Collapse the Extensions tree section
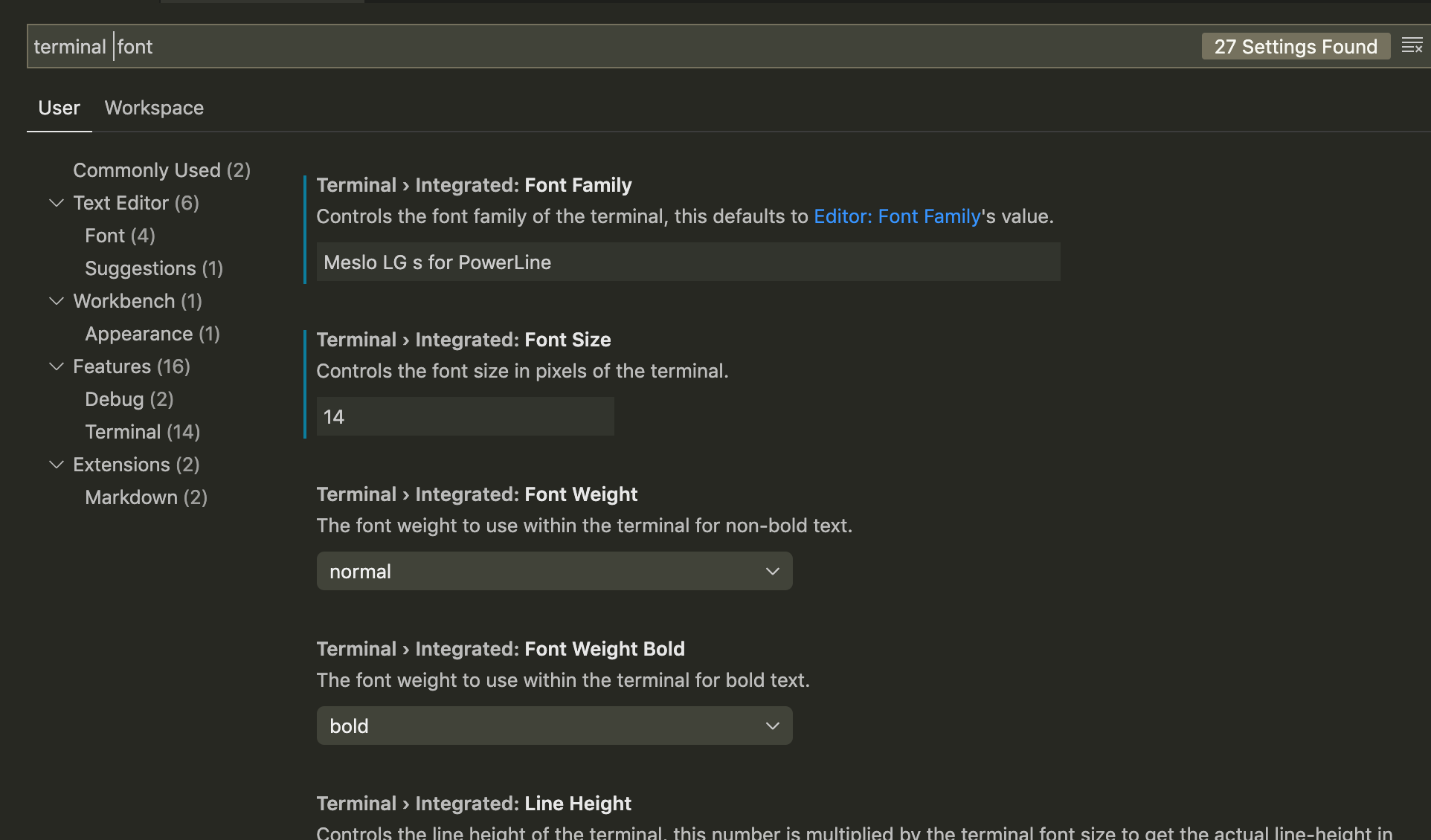This screenshot has width=1431, height=840. [x=57, y=465]
